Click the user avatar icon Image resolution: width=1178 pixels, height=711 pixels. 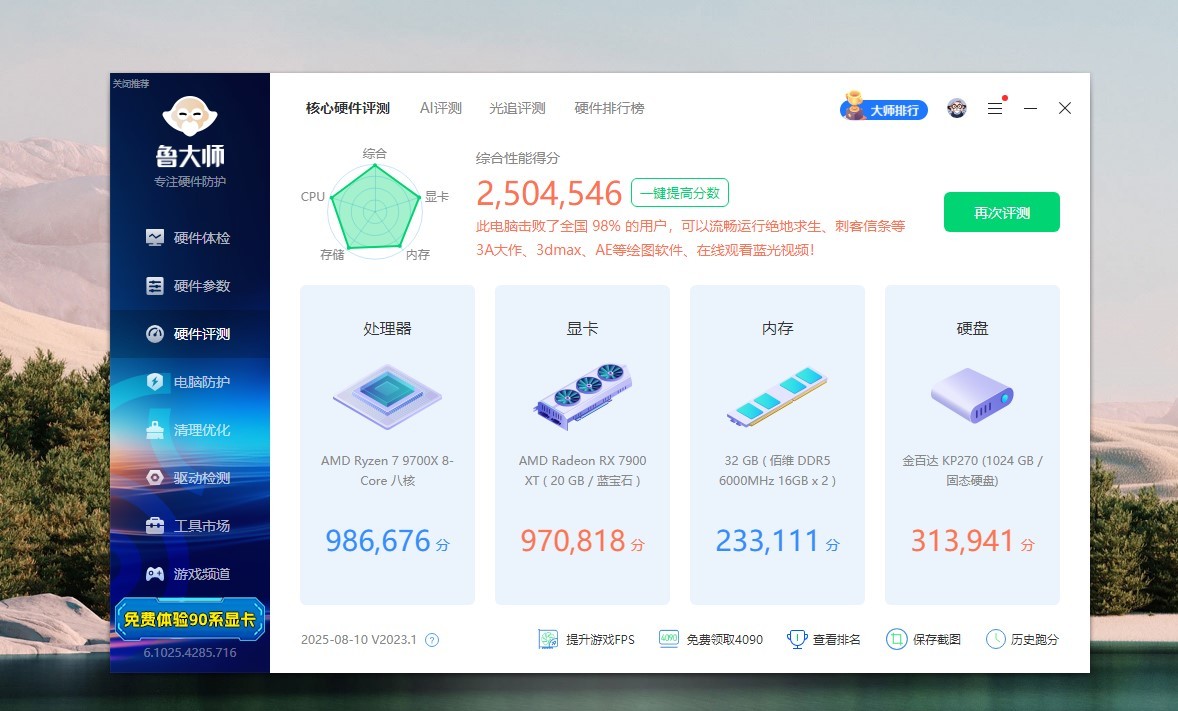[x=956, y=108]
